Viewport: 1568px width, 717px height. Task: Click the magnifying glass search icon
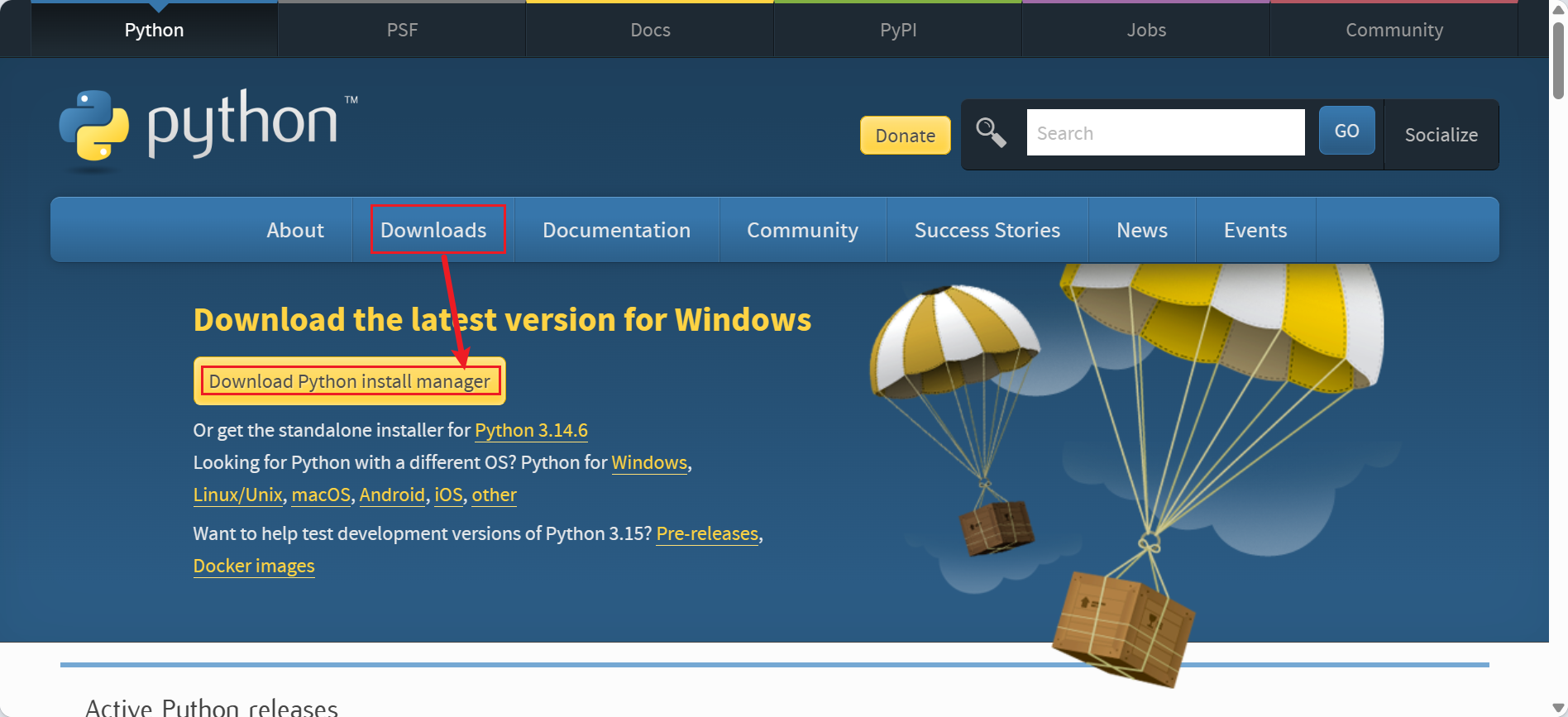click(990, 132)
